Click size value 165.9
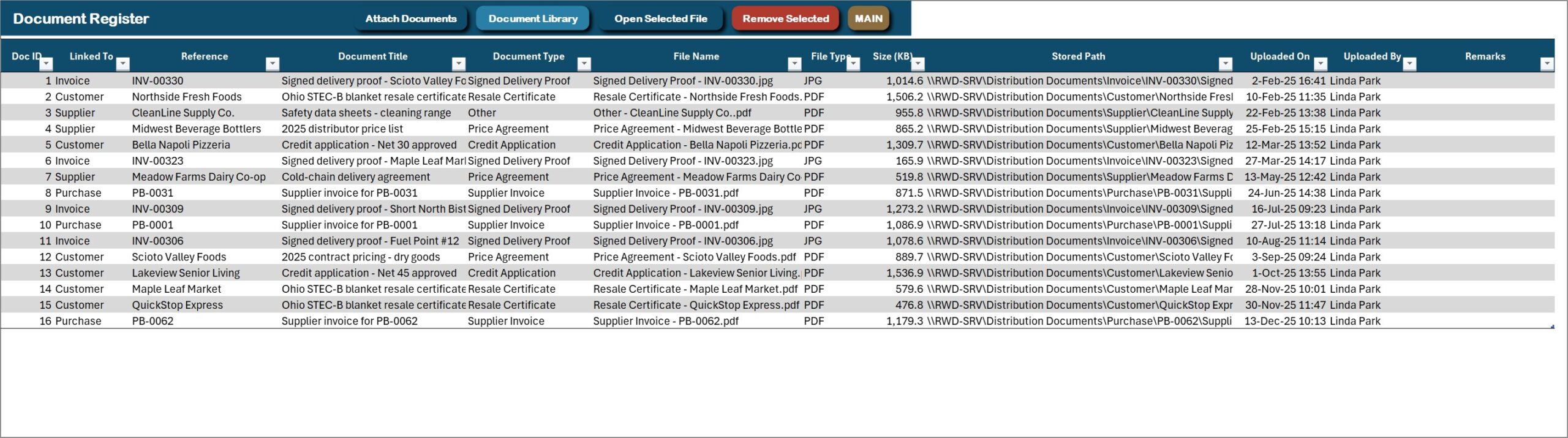 pos(893,160)
